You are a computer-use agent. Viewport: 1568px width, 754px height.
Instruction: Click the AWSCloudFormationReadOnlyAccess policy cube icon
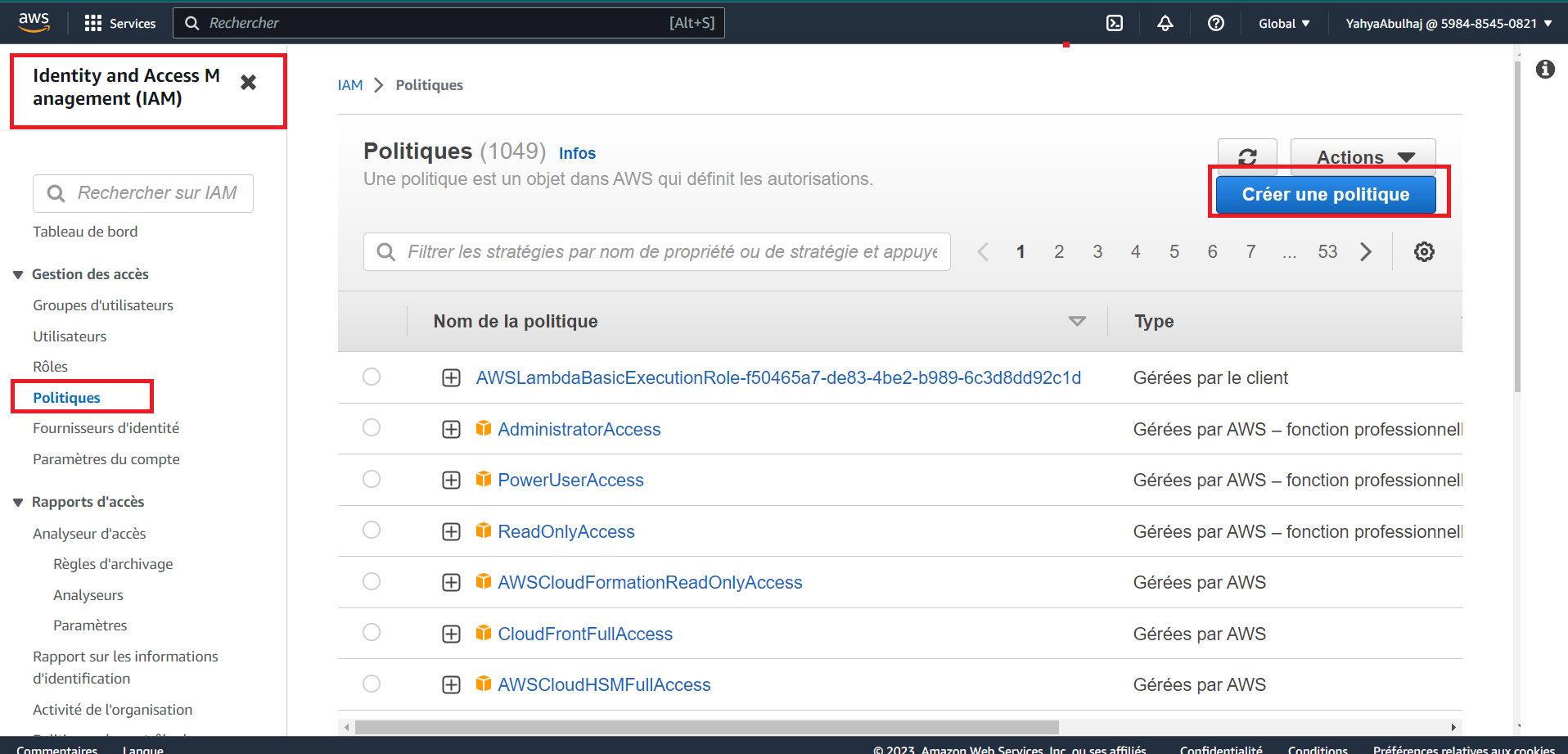[x=484, y=581]
